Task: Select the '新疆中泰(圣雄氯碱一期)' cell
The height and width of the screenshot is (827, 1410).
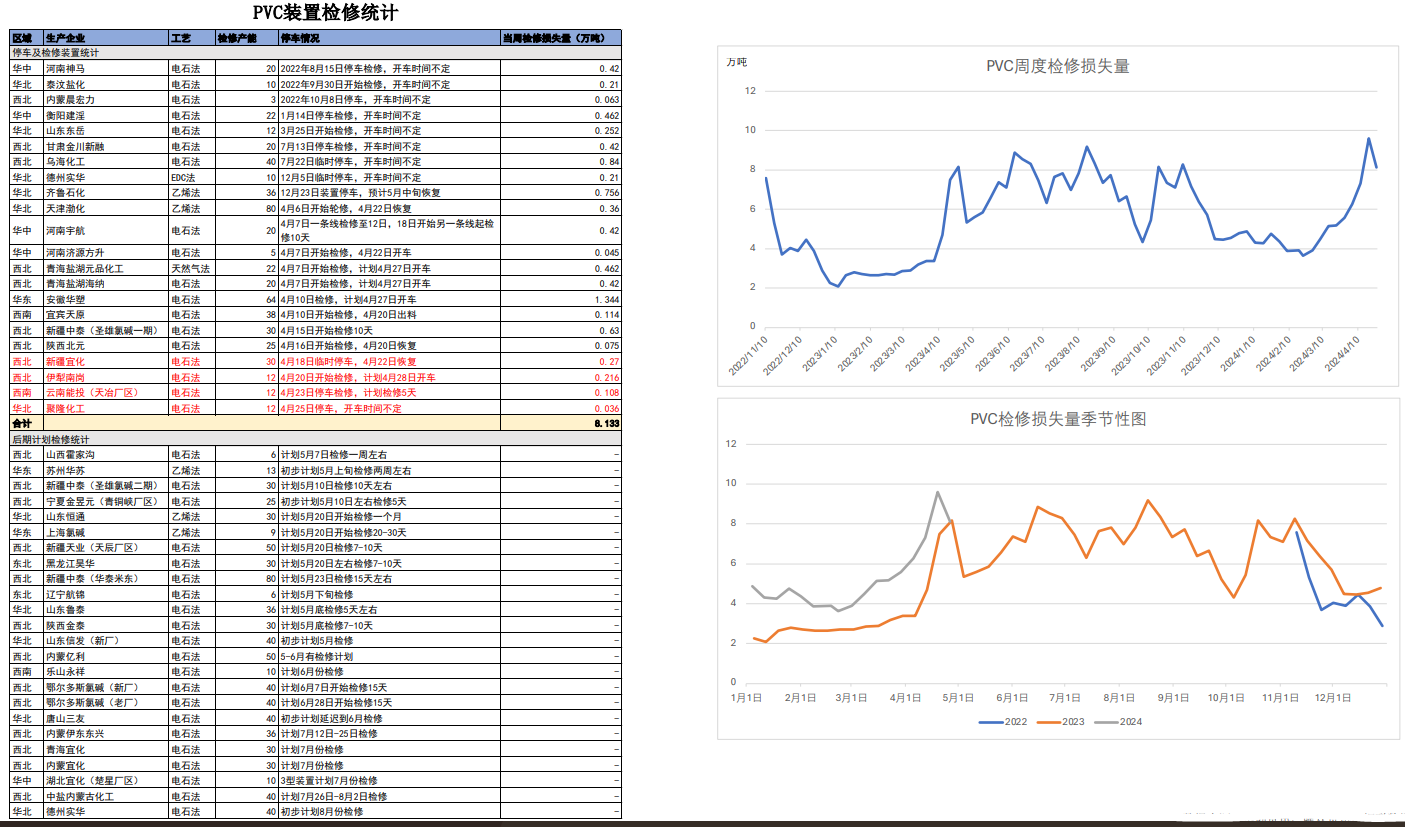Action: pos(106,331)
